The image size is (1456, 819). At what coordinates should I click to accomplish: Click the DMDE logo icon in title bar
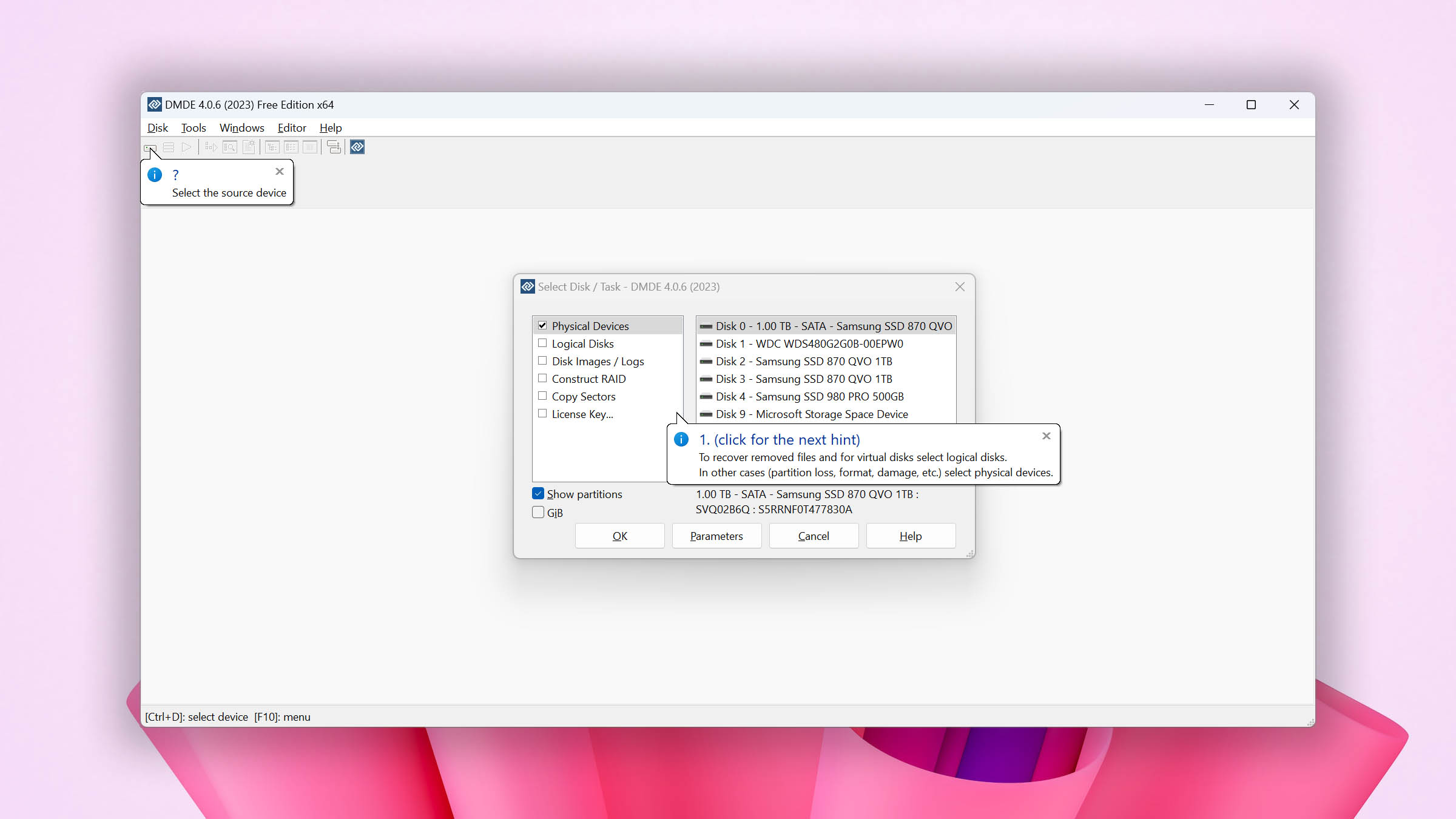click(x=153, y=104)
